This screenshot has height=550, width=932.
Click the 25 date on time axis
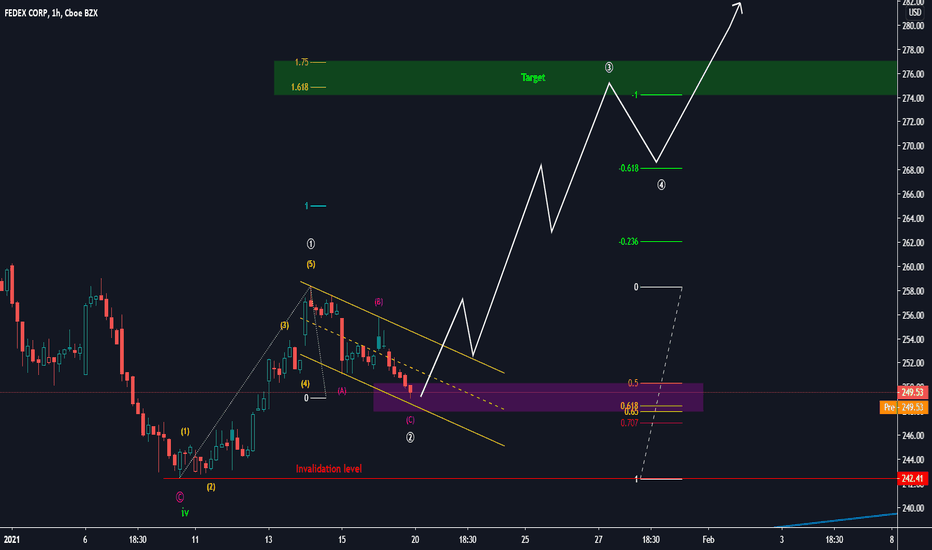click(525, 540)
